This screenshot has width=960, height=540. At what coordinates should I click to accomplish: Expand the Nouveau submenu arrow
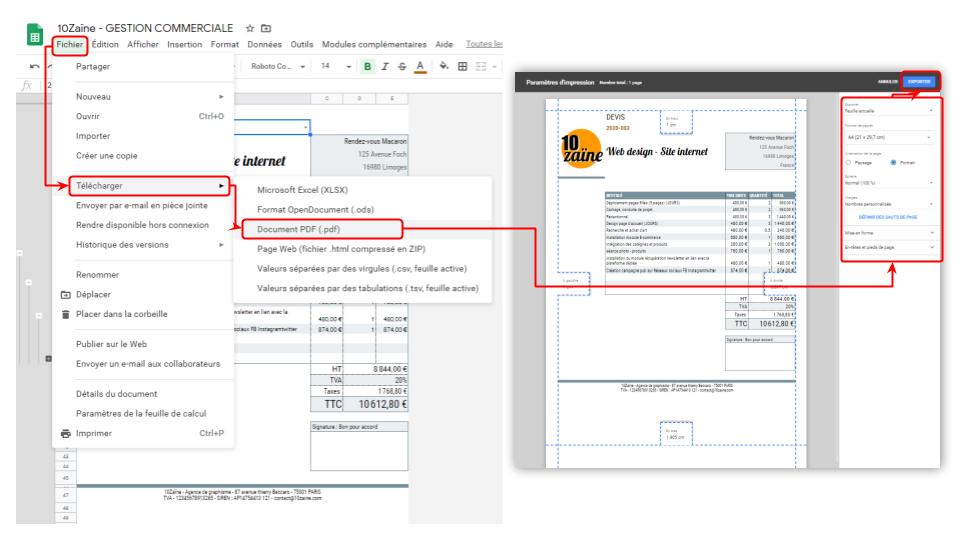(x=221, y=97)
